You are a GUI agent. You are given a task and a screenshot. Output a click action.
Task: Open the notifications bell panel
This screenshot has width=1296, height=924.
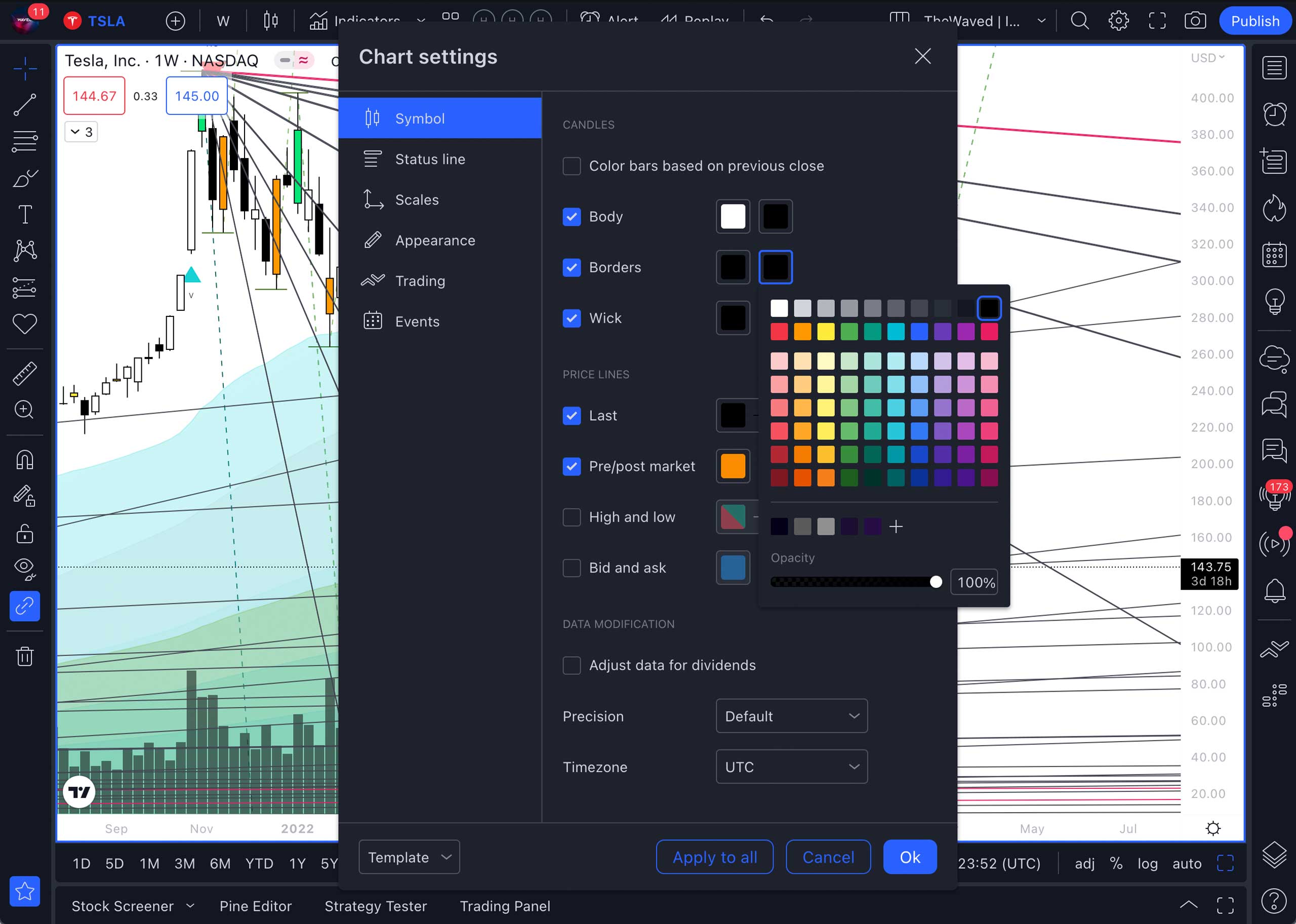tap(1274, 590)
